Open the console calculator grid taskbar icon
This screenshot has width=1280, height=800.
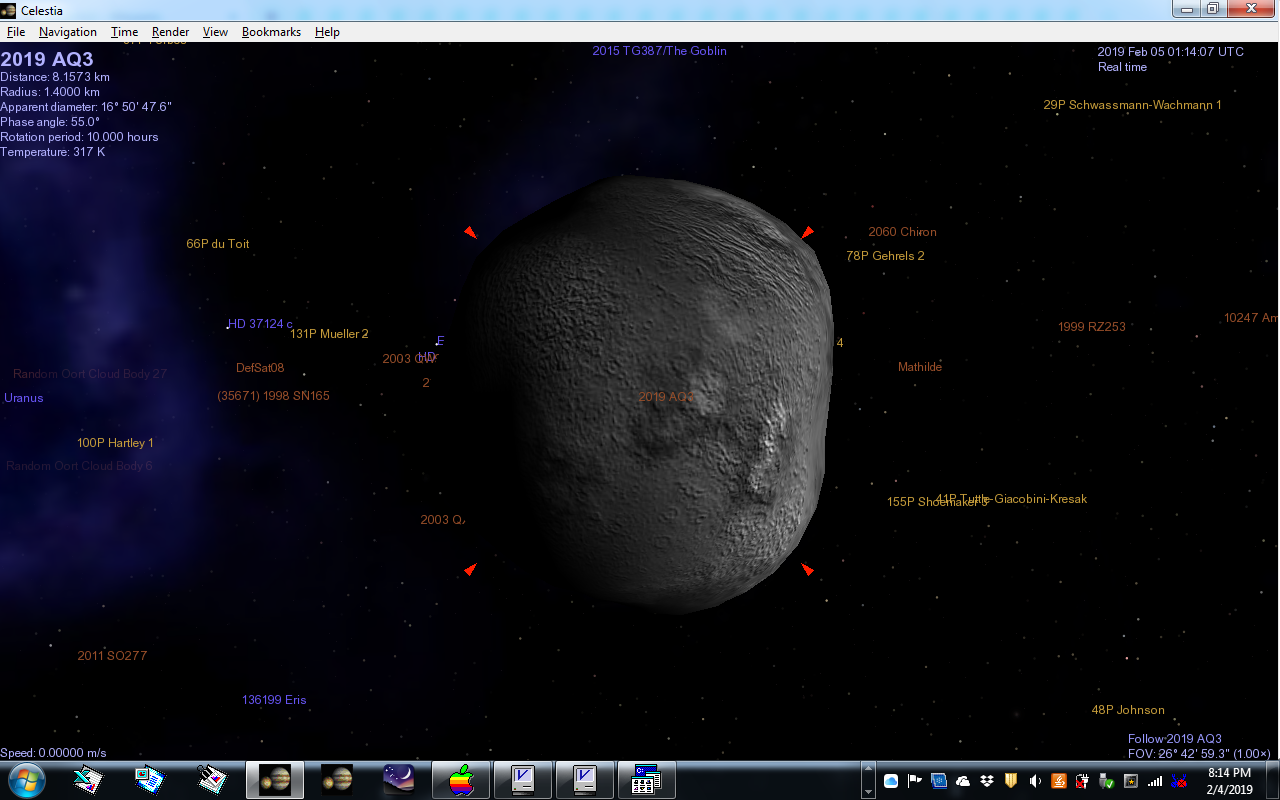pos(647,779)
